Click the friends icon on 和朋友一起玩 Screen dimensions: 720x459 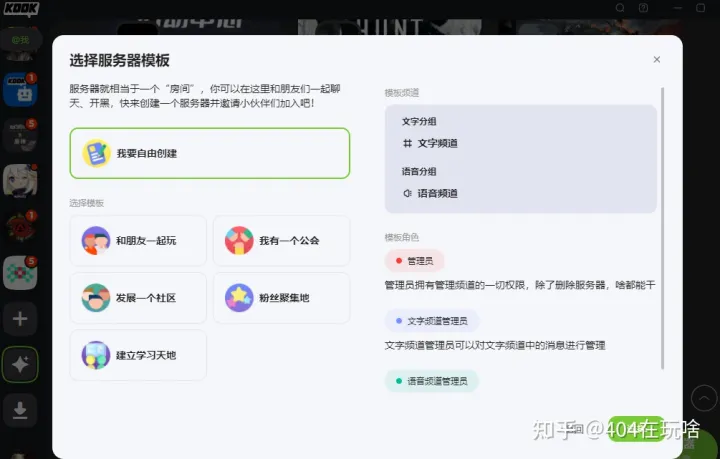[x=96, y=241]
